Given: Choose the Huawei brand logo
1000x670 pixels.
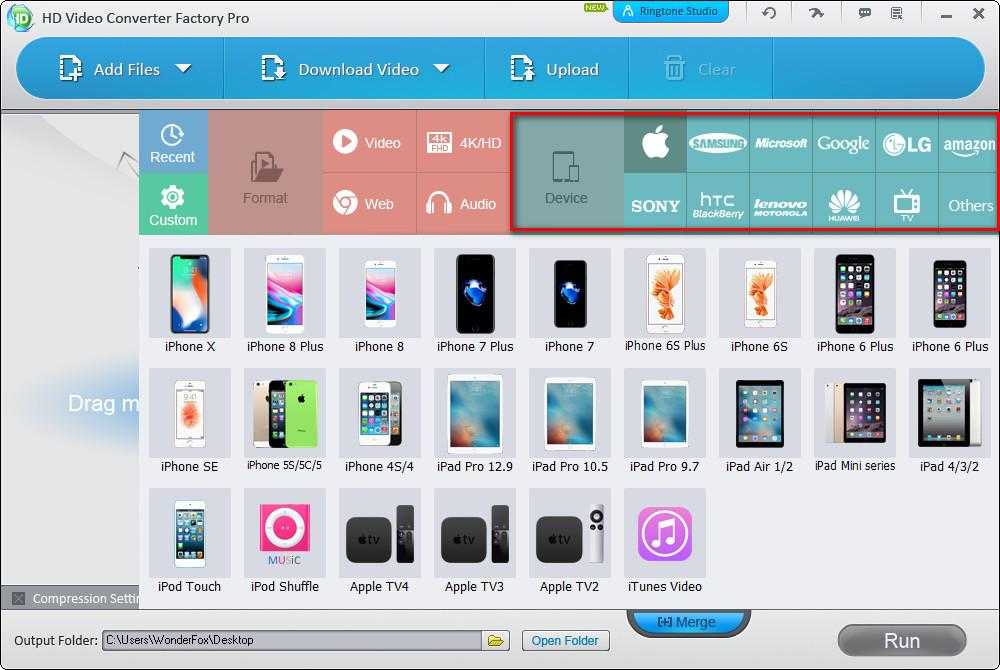Looking at the screenshot, I should click(843, 205).
